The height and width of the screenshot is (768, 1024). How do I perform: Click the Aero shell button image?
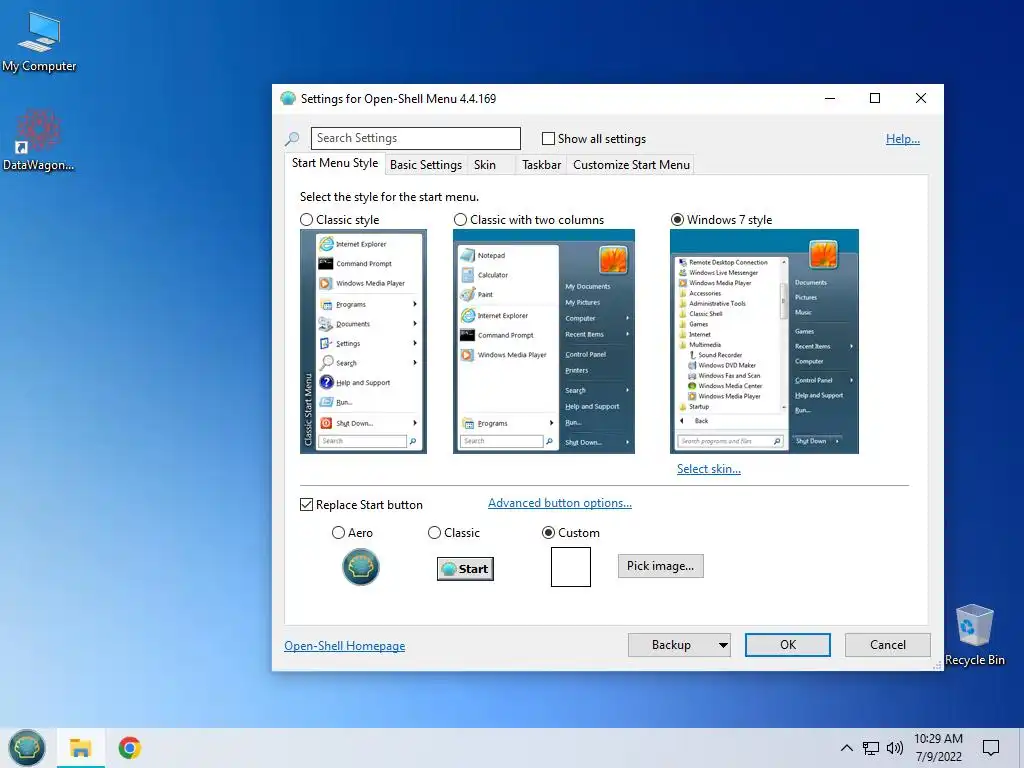(360, 567)
